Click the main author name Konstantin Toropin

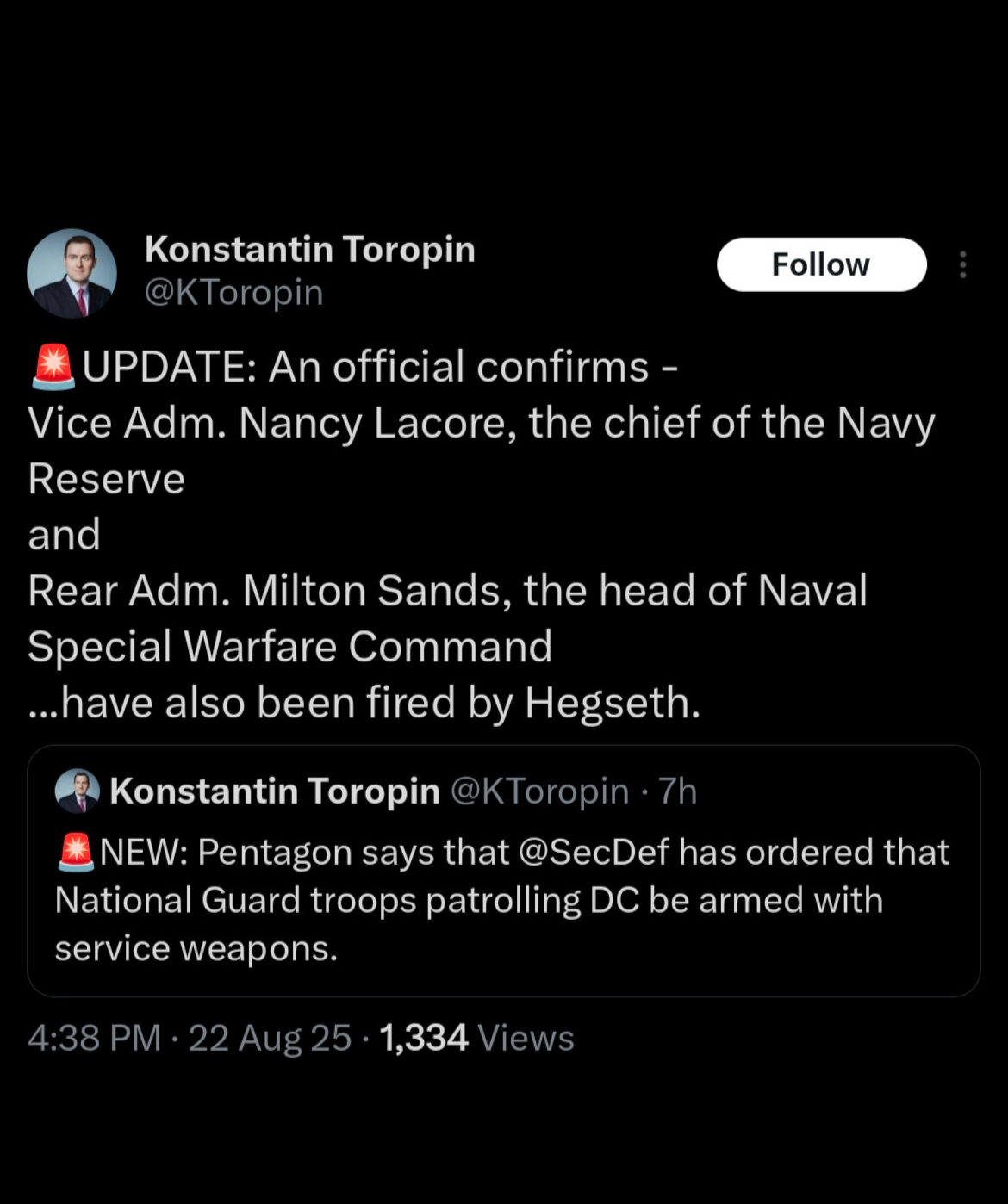tap(309, 249)
